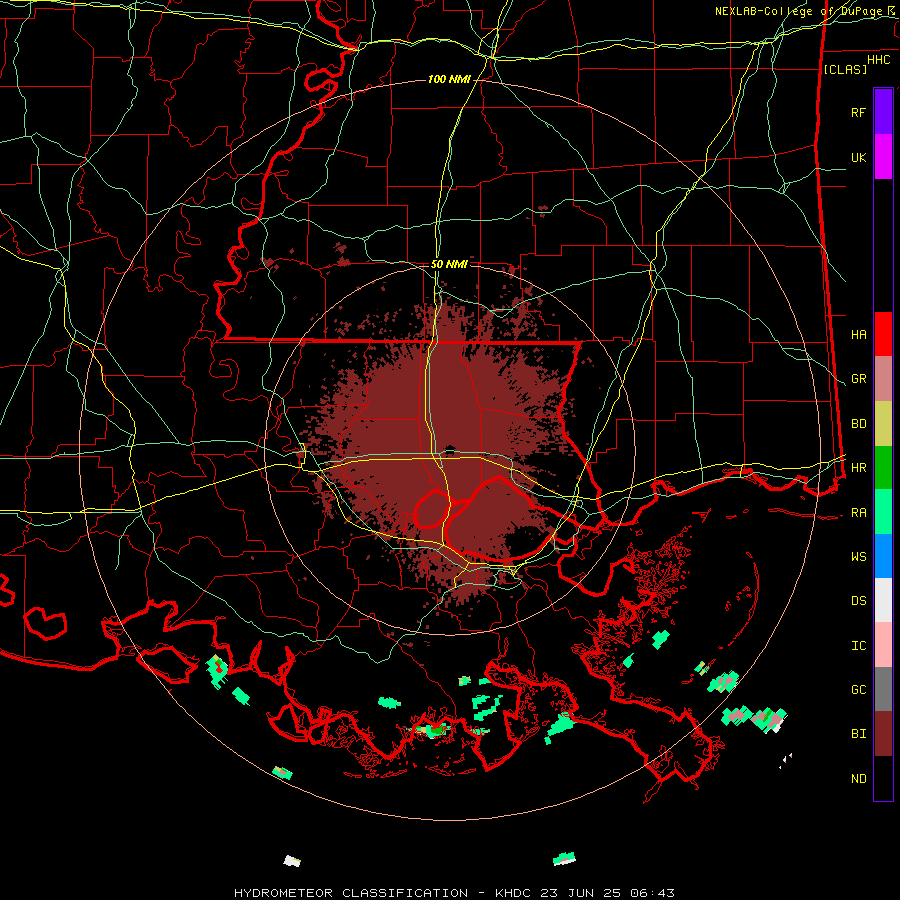This screenshot has width=900, height=900.
Task: Click the KHDC radar site identifier
Action: [513, 893]
